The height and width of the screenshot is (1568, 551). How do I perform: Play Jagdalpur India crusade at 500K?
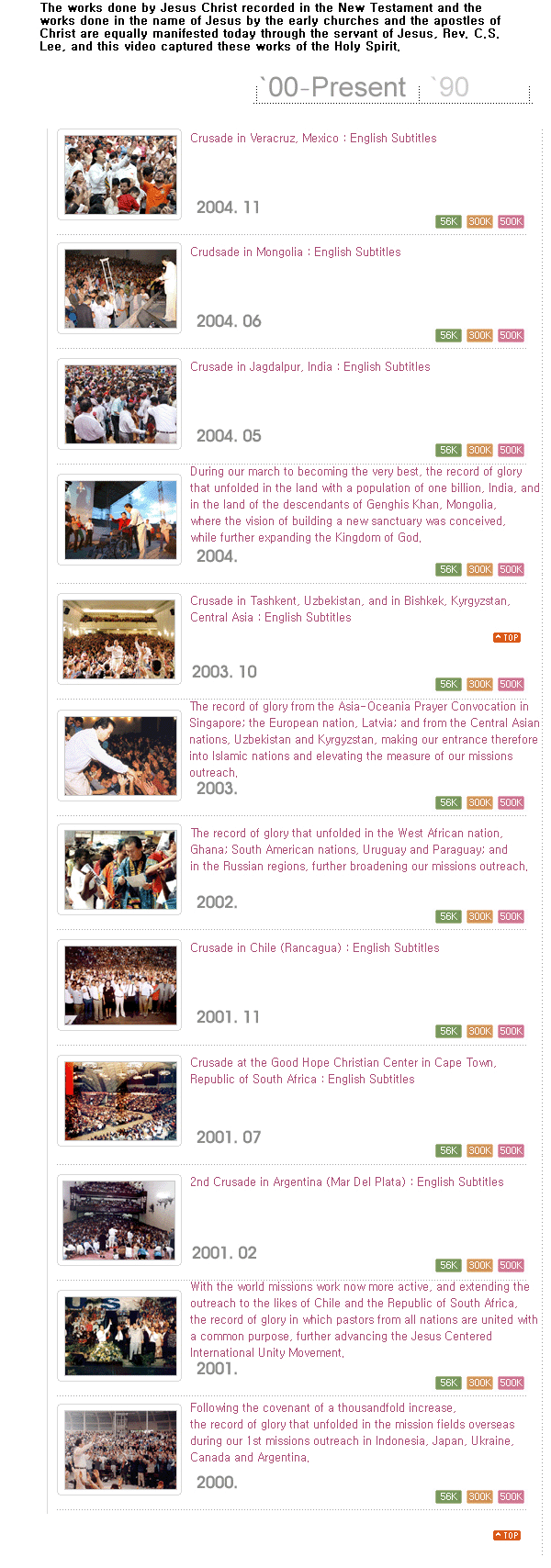512,450
